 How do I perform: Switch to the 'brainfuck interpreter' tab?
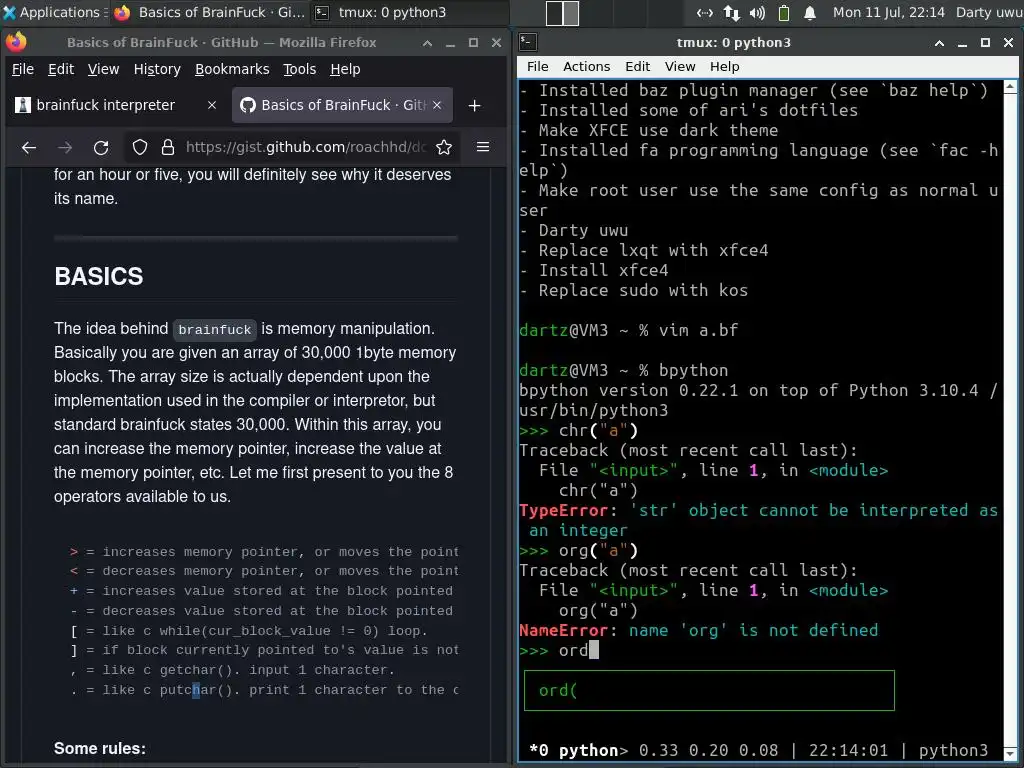[x=104, y=105]
